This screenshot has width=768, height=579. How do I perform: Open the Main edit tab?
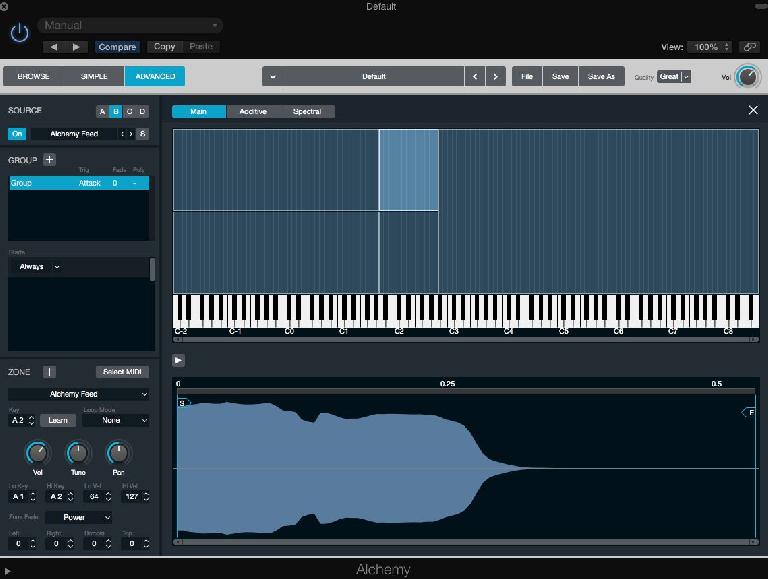[x=199, y=112]
